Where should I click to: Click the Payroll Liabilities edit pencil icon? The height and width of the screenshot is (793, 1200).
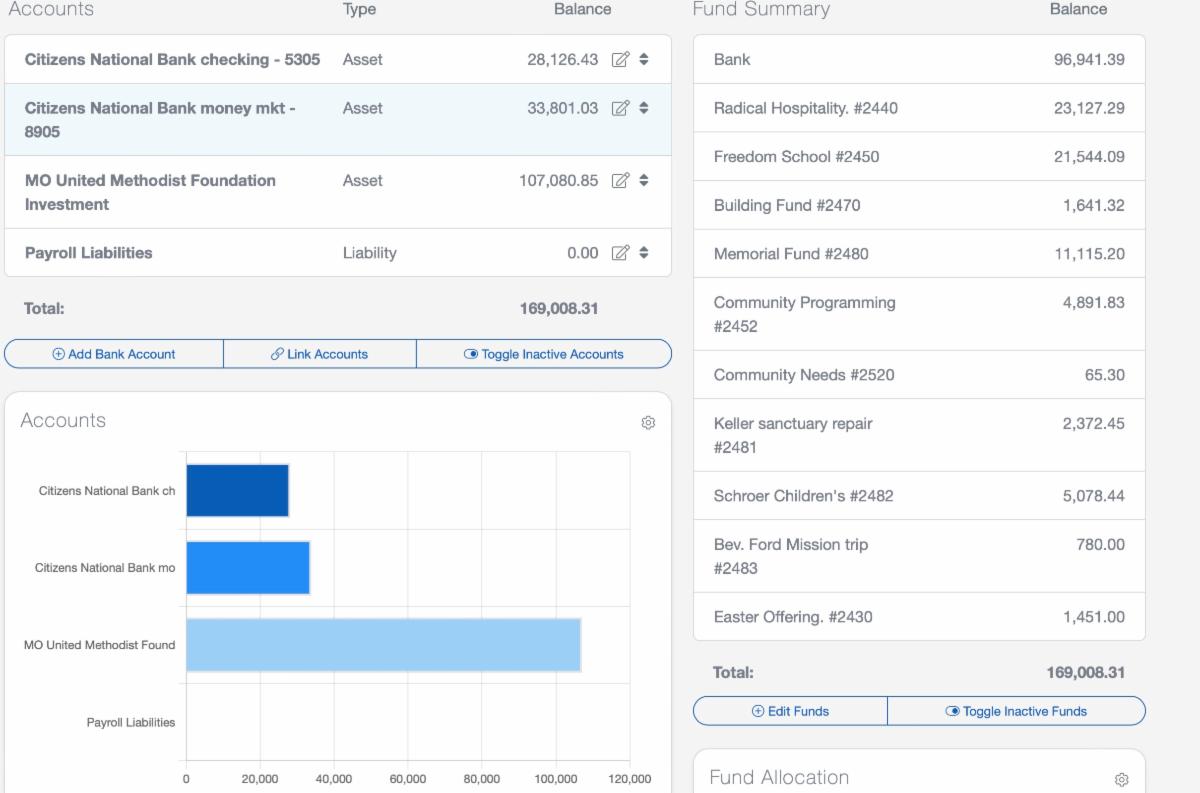[x=620, y=253]
